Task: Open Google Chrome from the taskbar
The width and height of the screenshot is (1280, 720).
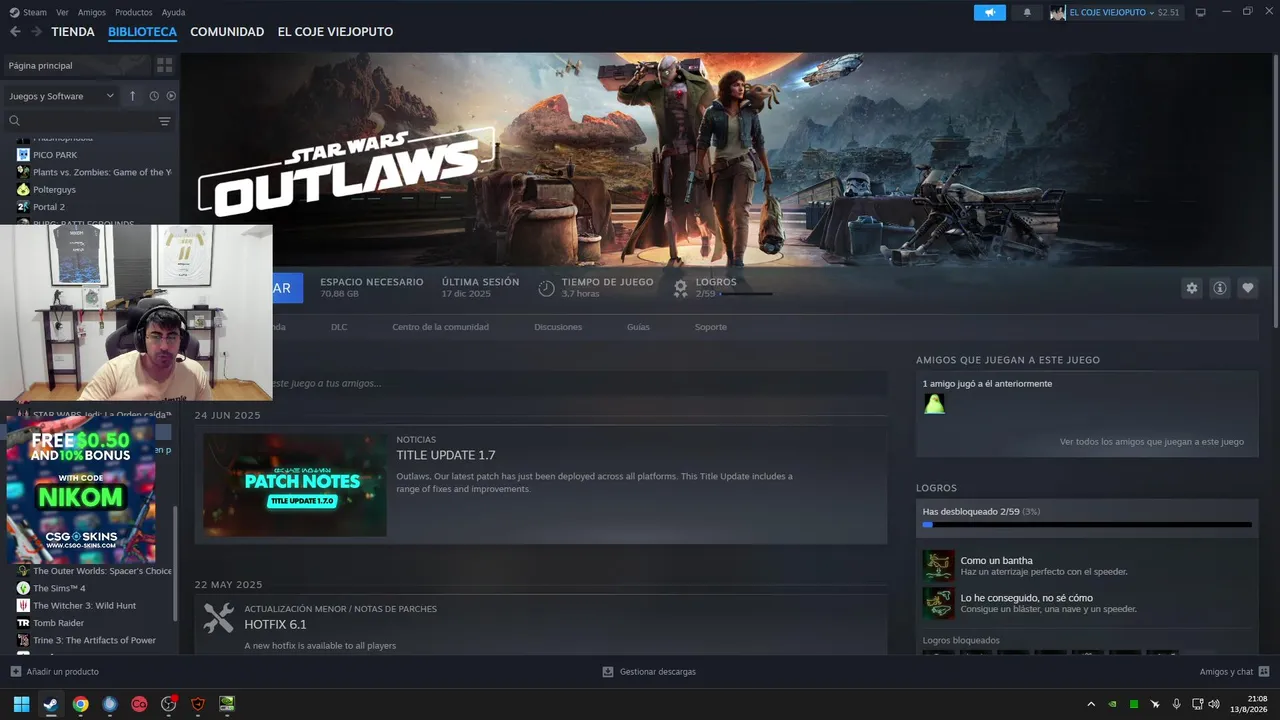Action: [x=80, y=704]
